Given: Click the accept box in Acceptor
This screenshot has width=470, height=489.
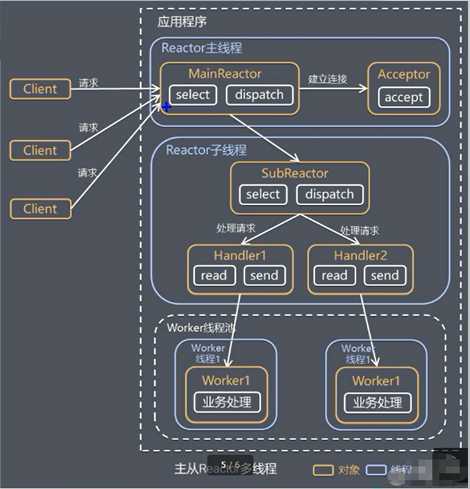Looking at the screenshot, I should (404, 97).
